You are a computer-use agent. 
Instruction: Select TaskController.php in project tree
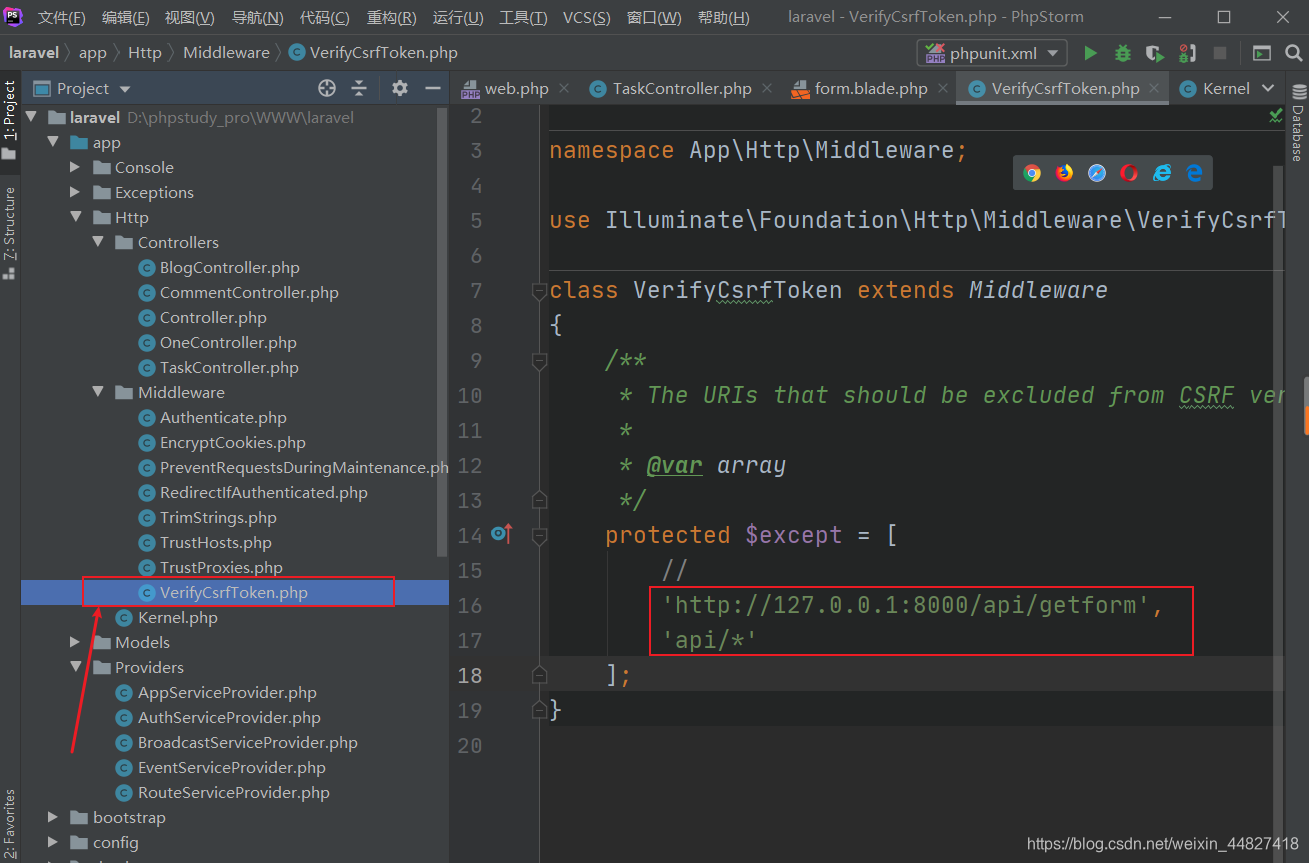229,367
